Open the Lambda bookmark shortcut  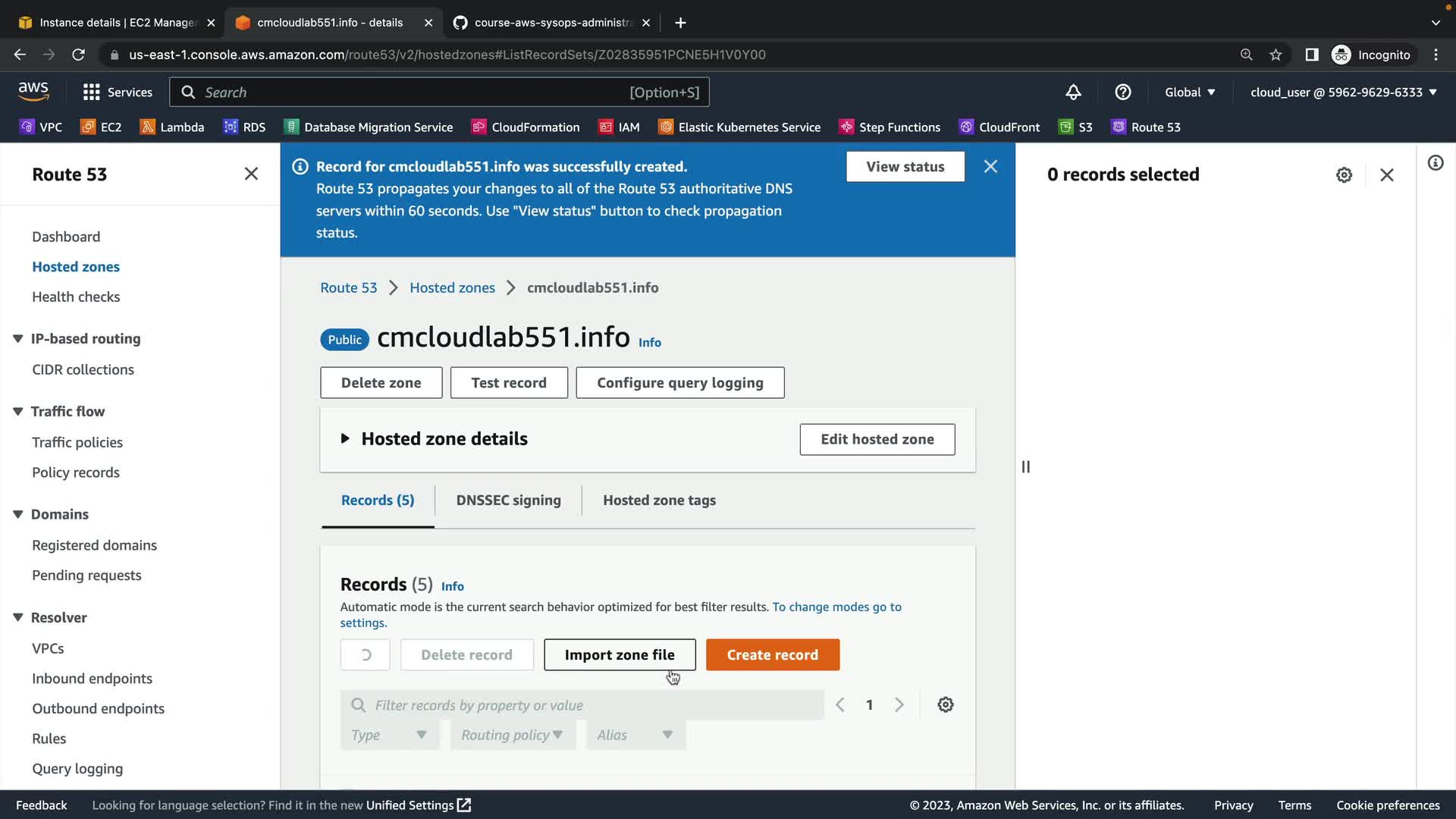tap(172, 127)
